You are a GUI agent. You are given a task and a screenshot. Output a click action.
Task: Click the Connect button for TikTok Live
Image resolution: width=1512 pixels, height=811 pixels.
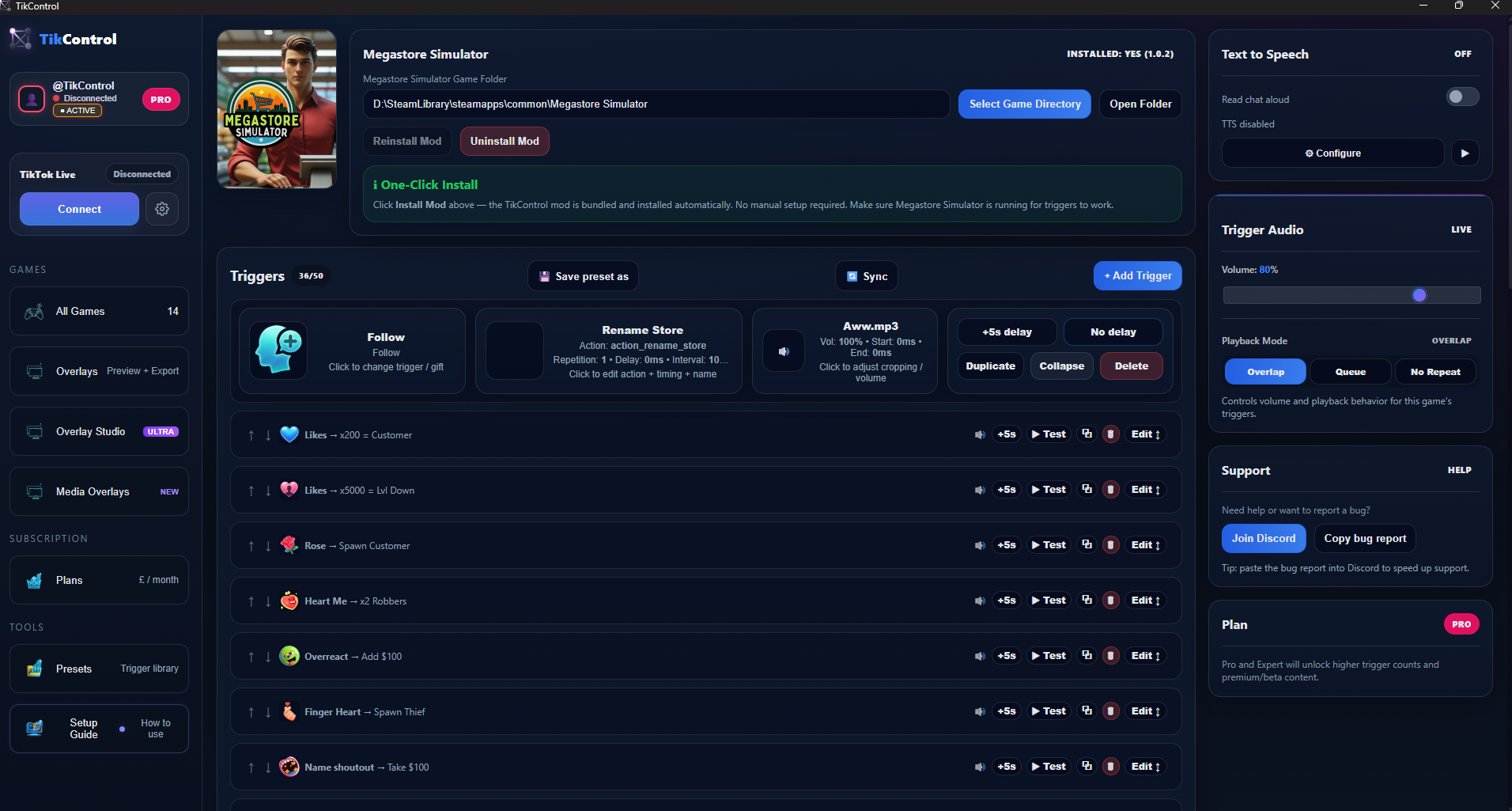pyautogui.click(x=79, y=209)
